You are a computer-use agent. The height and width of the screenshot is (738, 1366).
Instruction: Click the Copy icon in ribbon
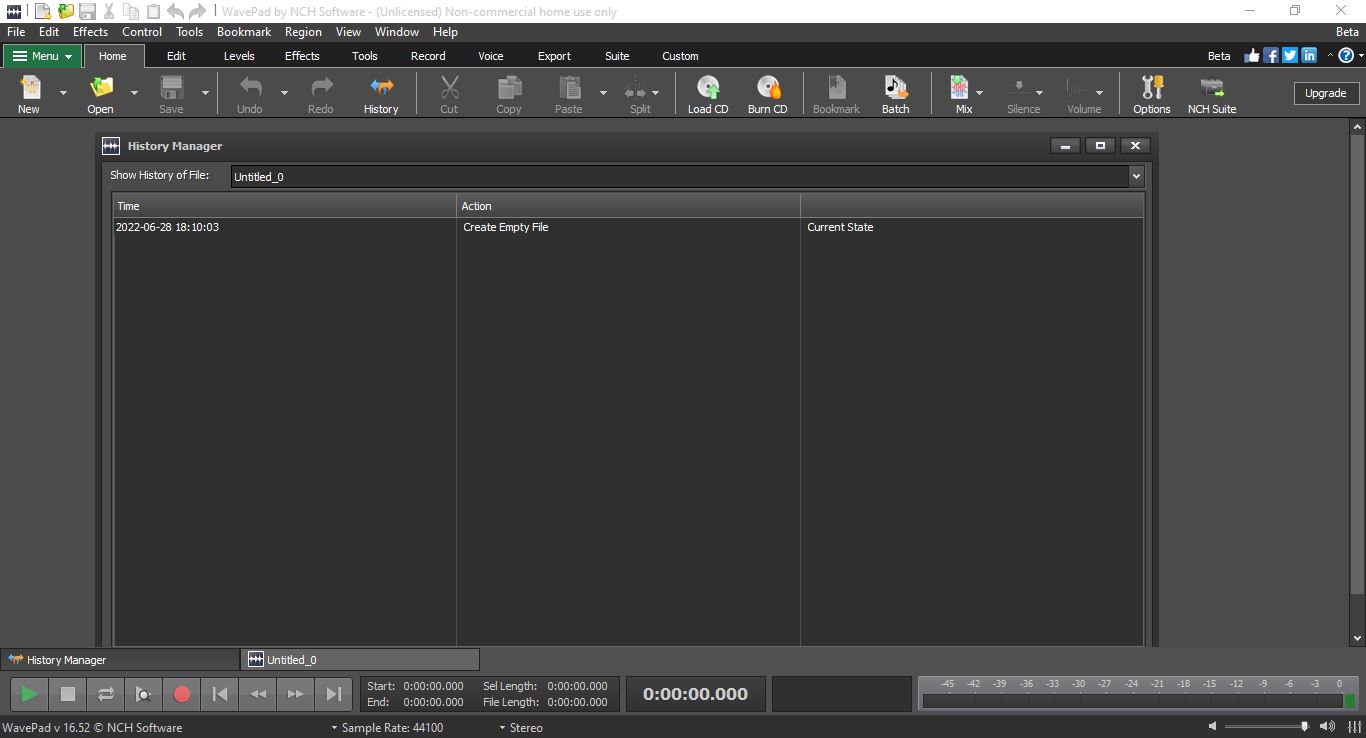coord(509,94)
